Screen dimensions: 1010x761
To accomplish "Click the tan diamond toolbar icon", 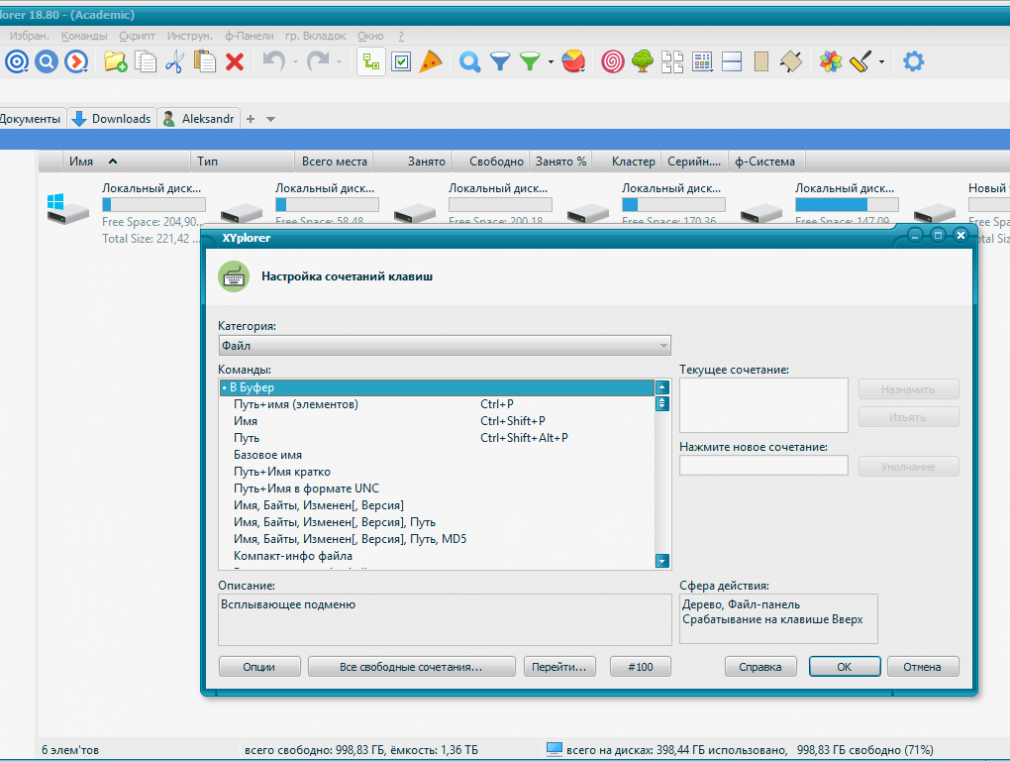I will click(791, 62).
